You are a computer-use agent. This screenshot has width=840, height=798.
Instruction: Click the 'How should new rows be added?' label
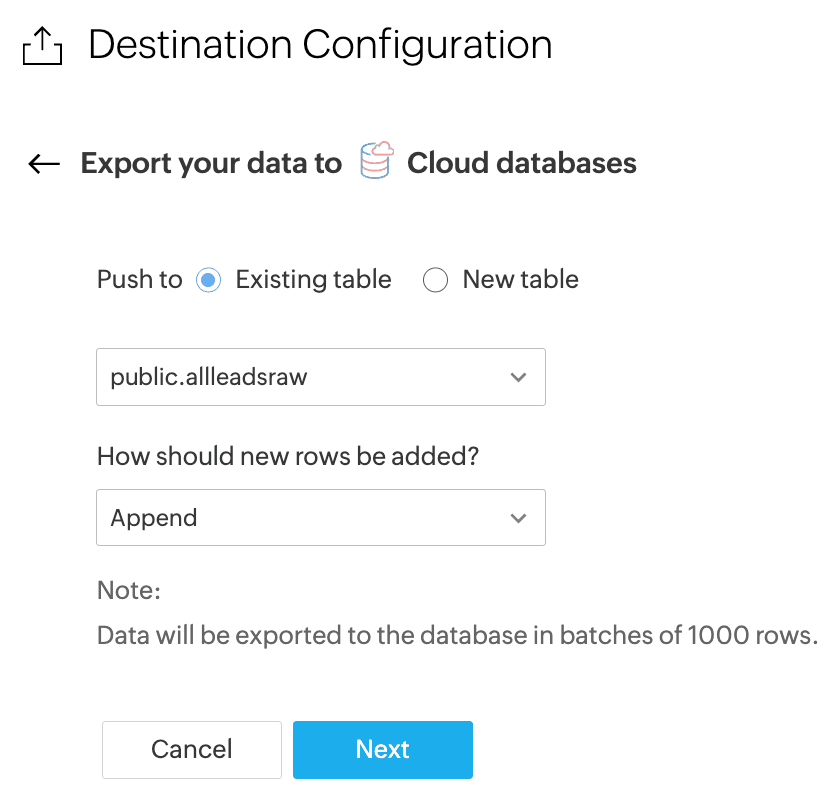[288, 457]
